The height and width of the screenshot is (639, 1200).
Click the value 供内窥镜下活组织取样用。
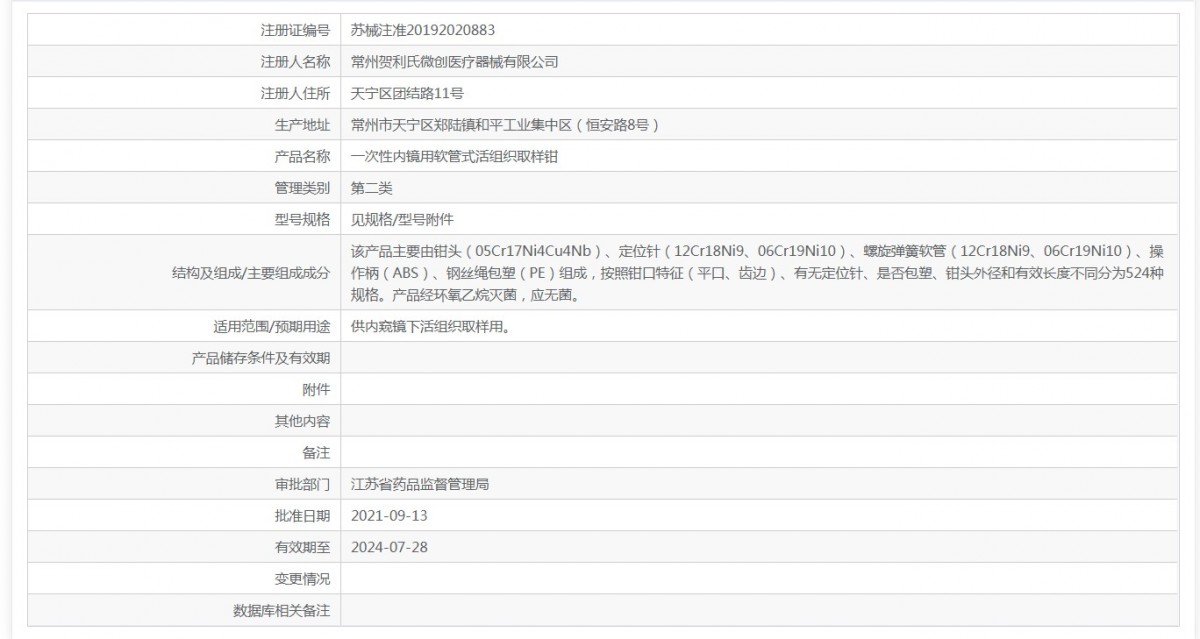tap(434, 326)
